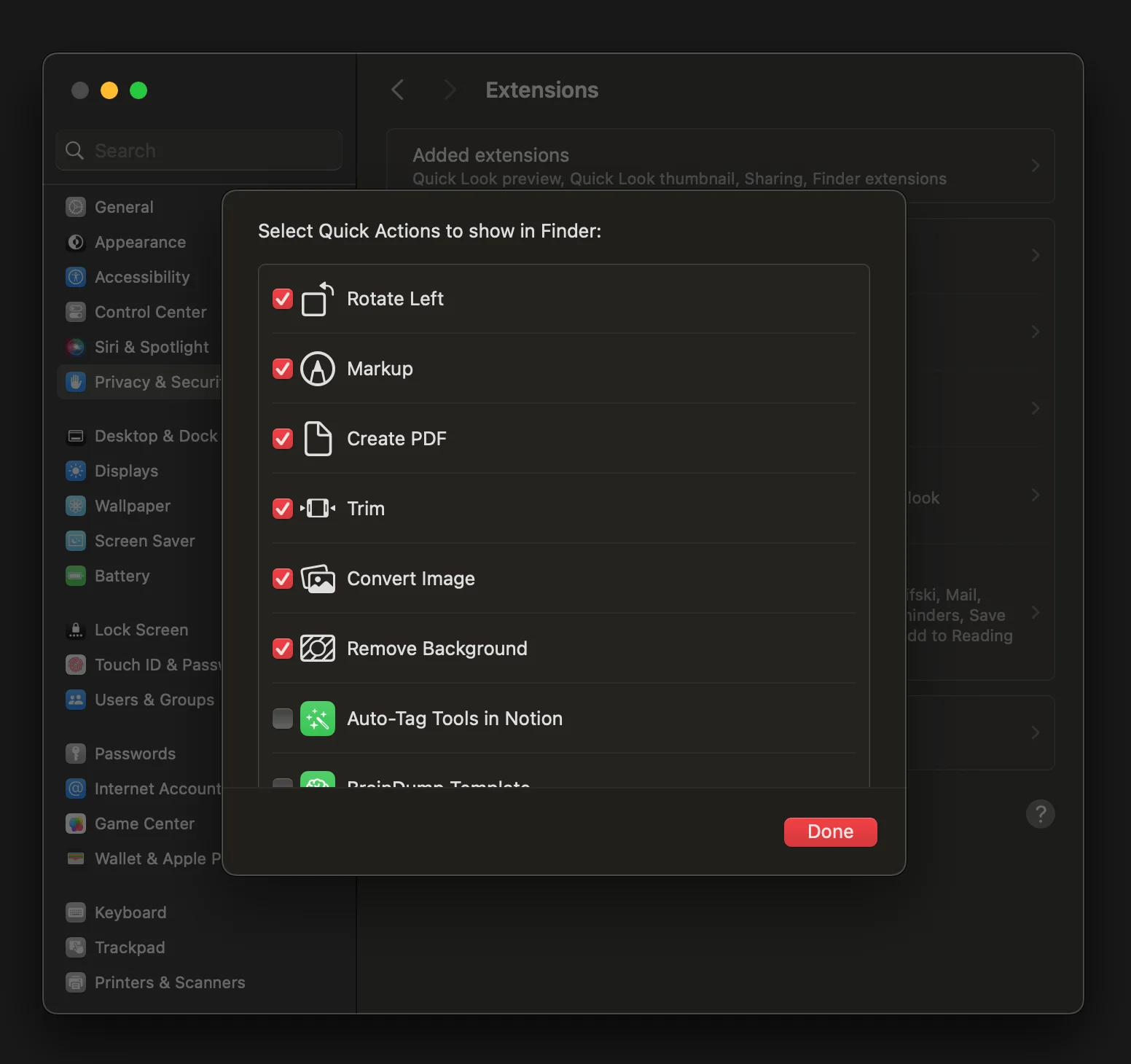The width and height of the screenshot is (1131, 1064).
Task: Click the Markup pen icon
Action: click(318, 369)
